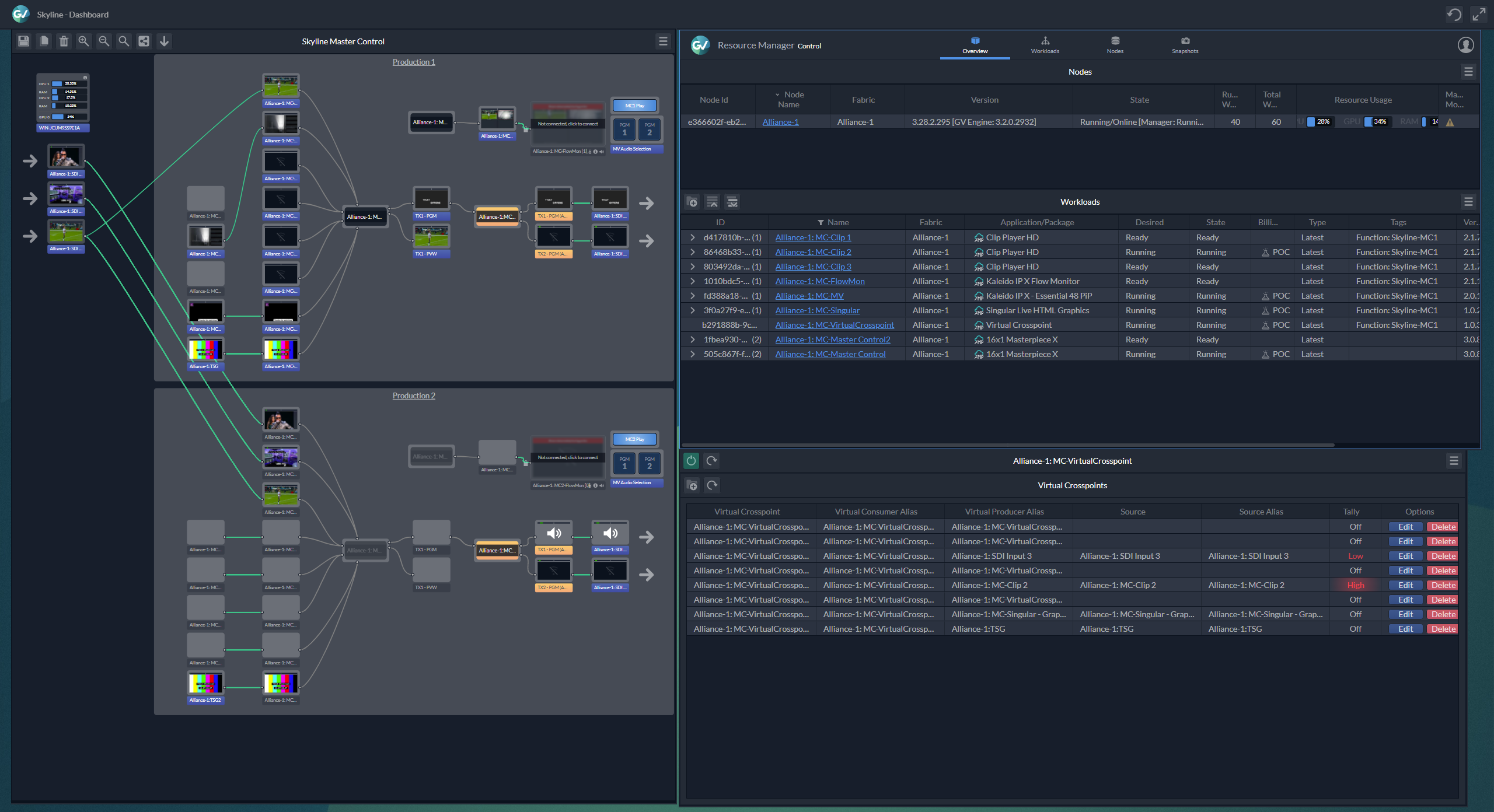Expand the 505c867f workload row

click(693, 354)
